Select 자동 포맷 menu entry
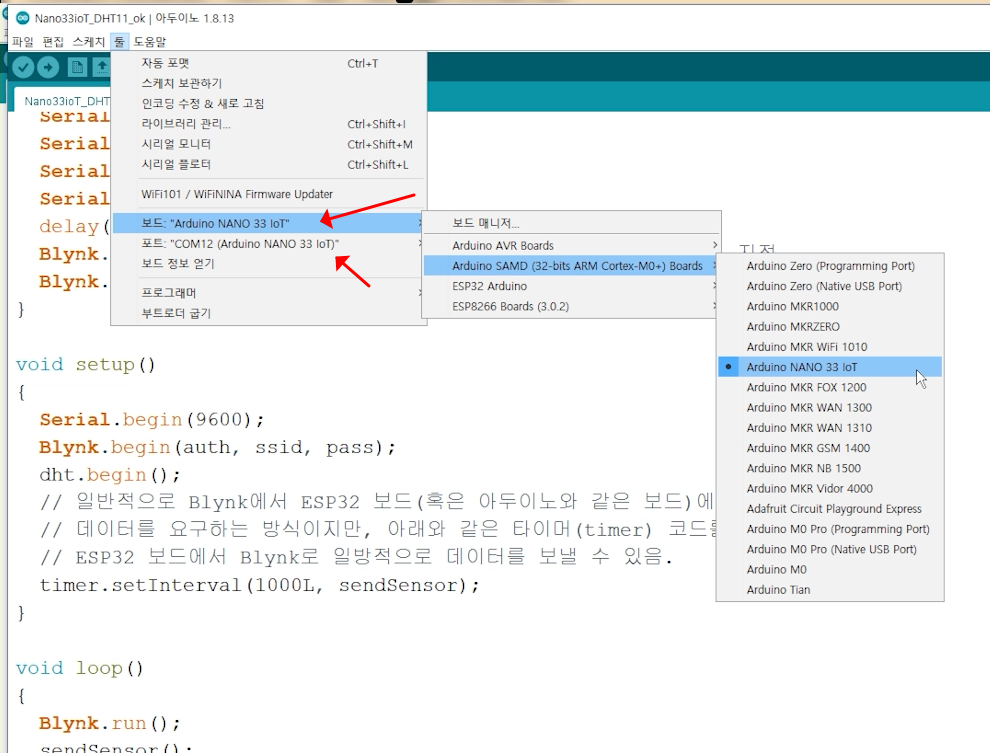 pos(270,63)
